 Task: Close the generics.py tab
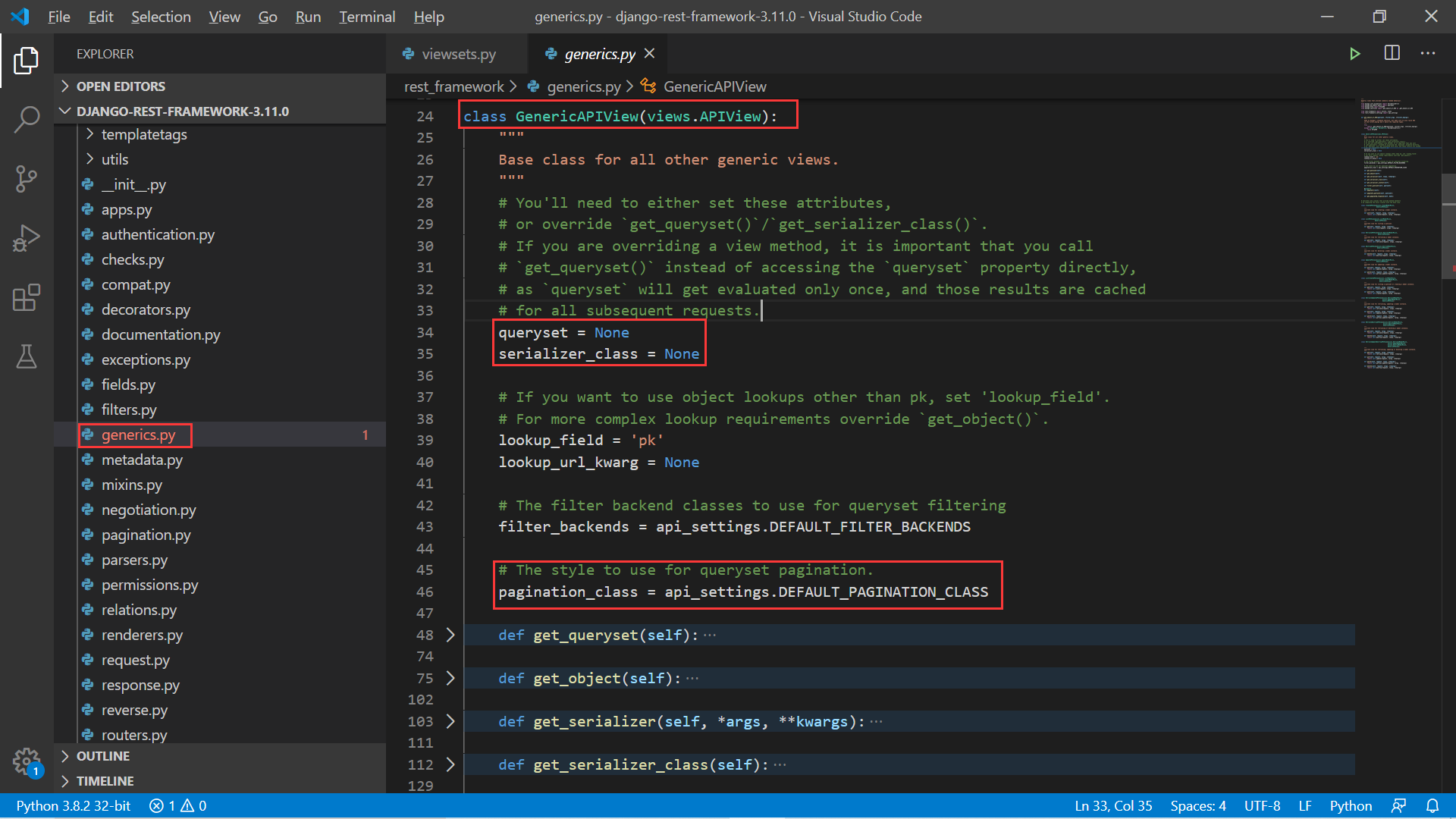649,54
